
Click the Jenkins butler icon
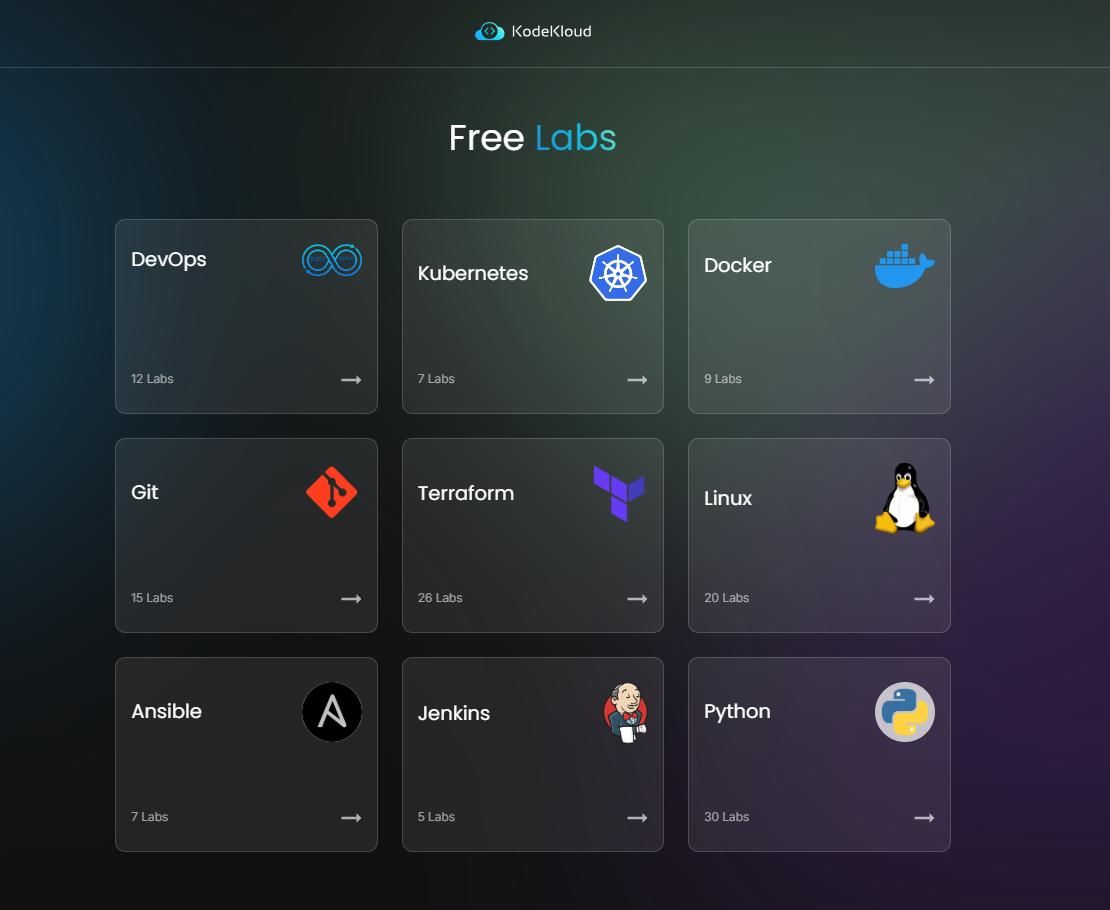(x=625, y=713)
